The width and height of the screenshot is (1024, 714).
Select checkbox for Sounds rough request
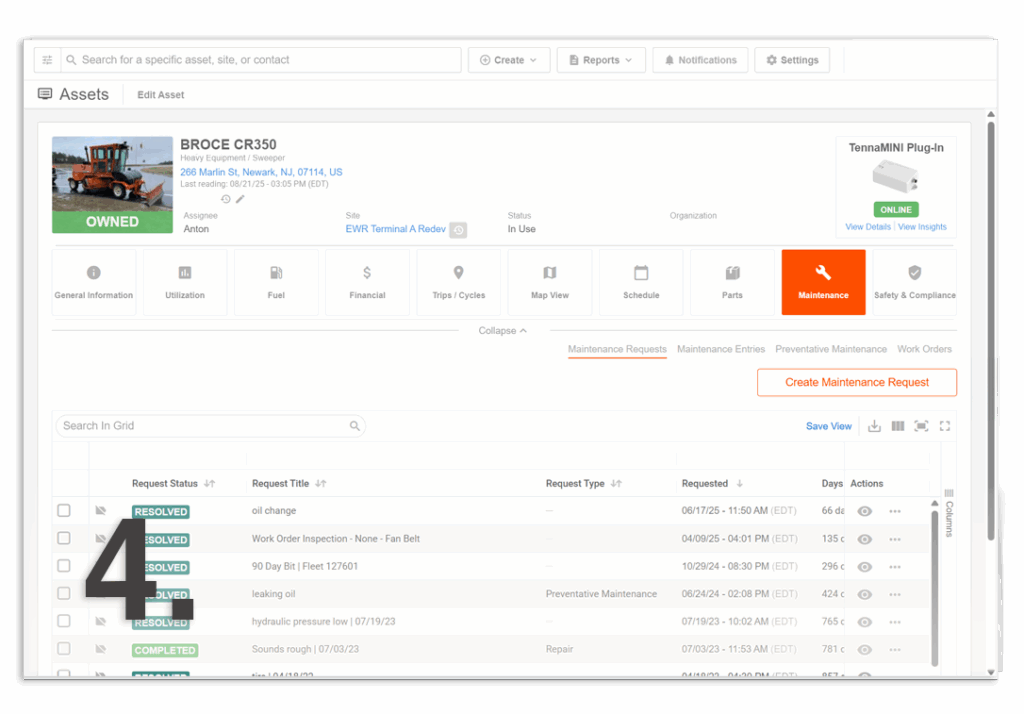pyautogui.click(x=64, y=649)
